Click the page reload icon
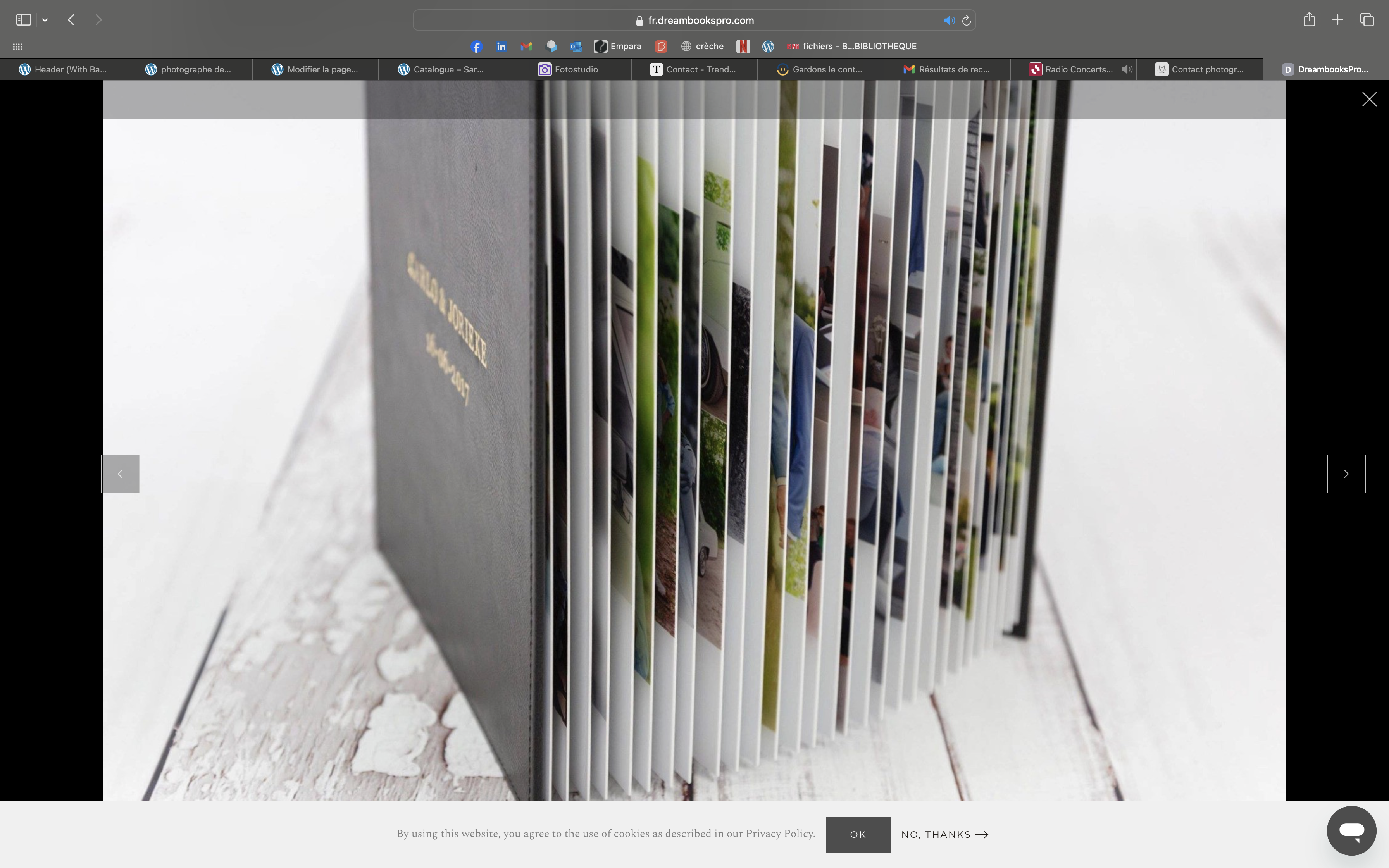The width and height of the screenshot is (1389, 868). 967,21
